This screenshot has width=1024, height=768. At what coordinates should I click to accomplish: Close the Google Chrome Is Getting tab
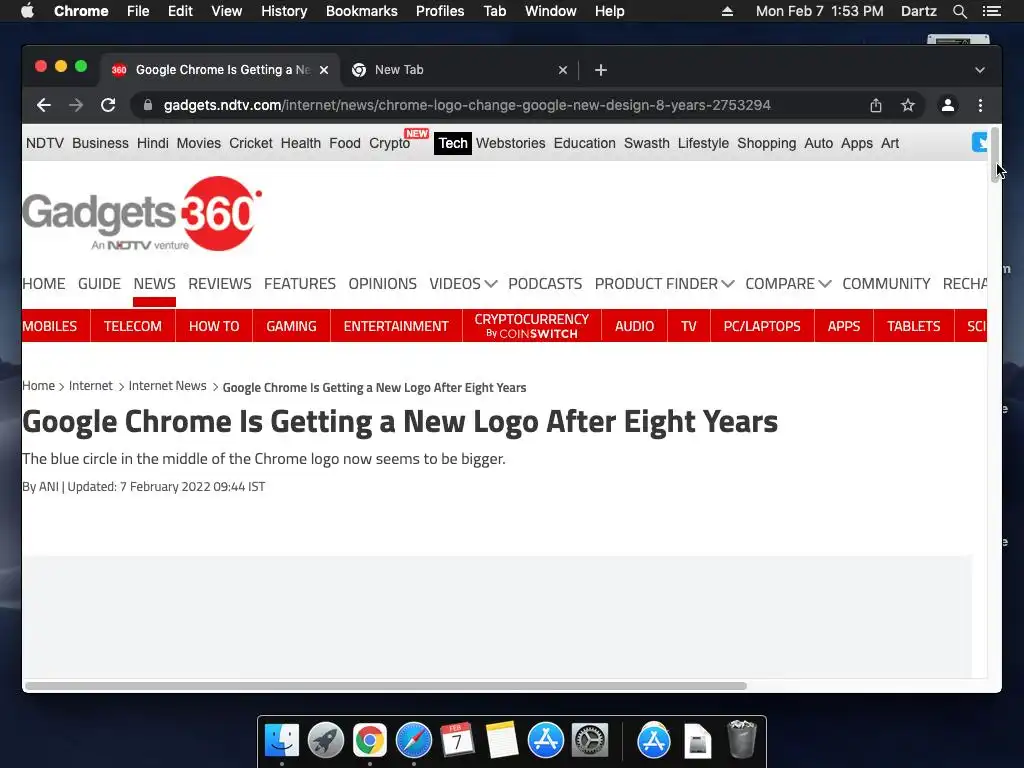(324, 70)
